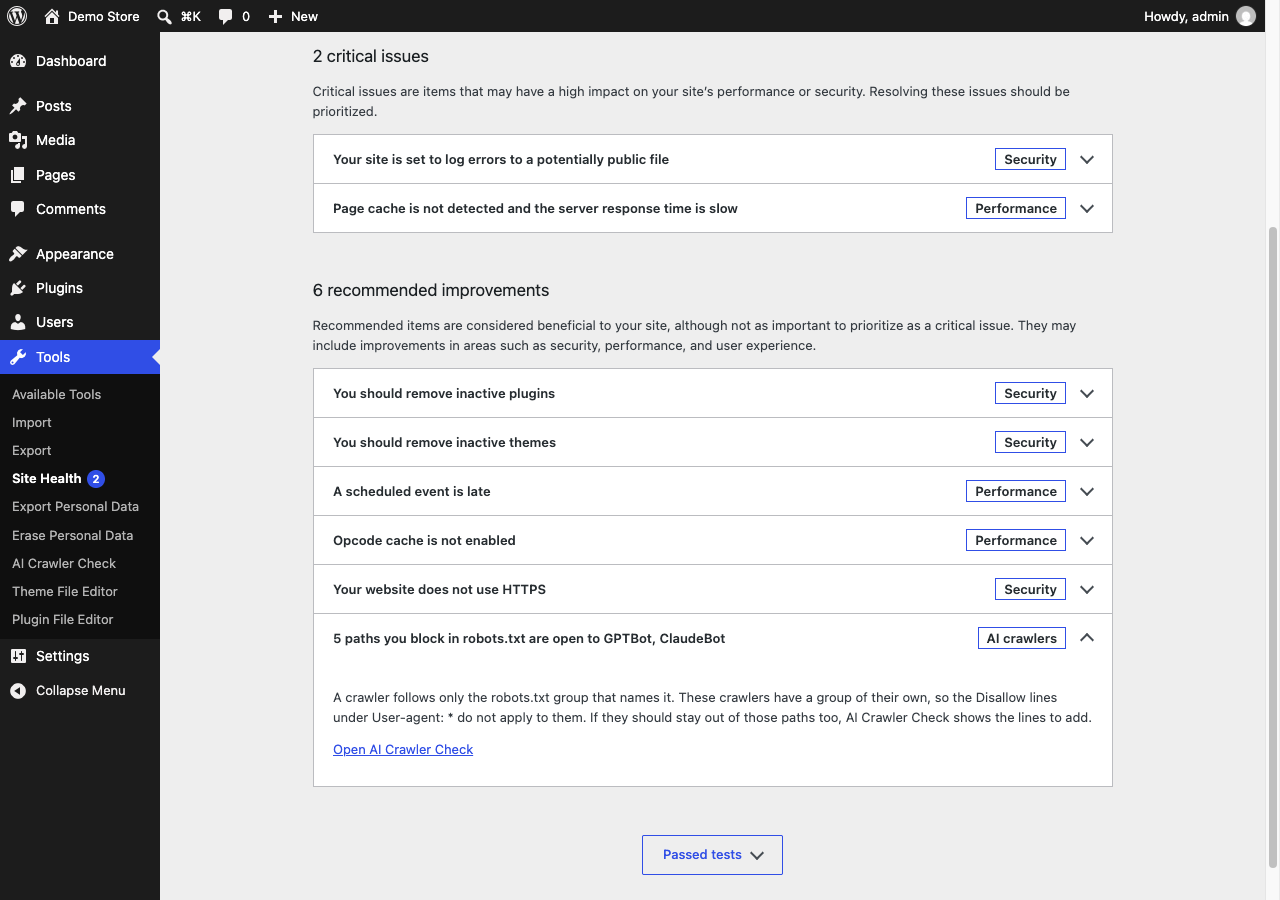
Task: Click the Pages icon in the sidebar
Action: point(18,175)
